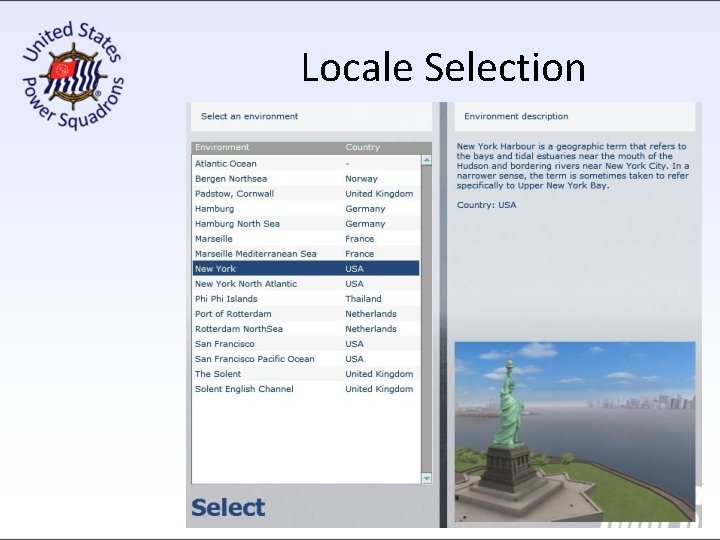Image resolution: width=720 pixels, height=540 pixels.
Task: Click Thailand in the Country column
Action: [363, 299]
